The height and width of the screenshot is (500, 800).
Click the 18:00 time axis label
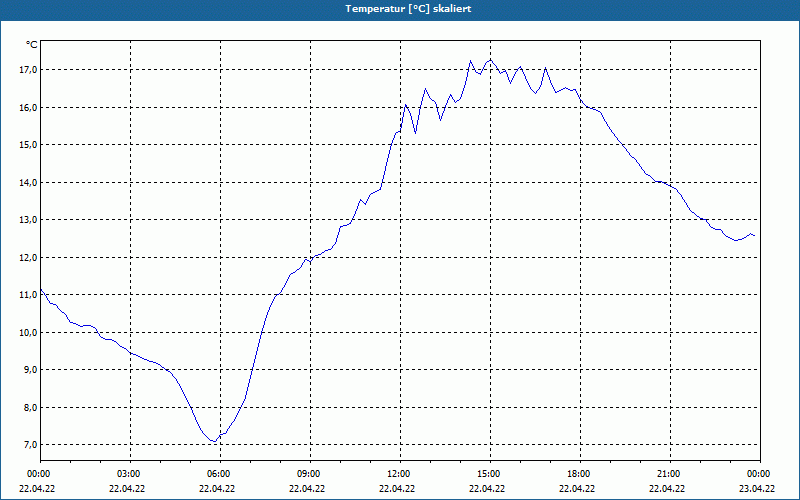pos(580,474)
